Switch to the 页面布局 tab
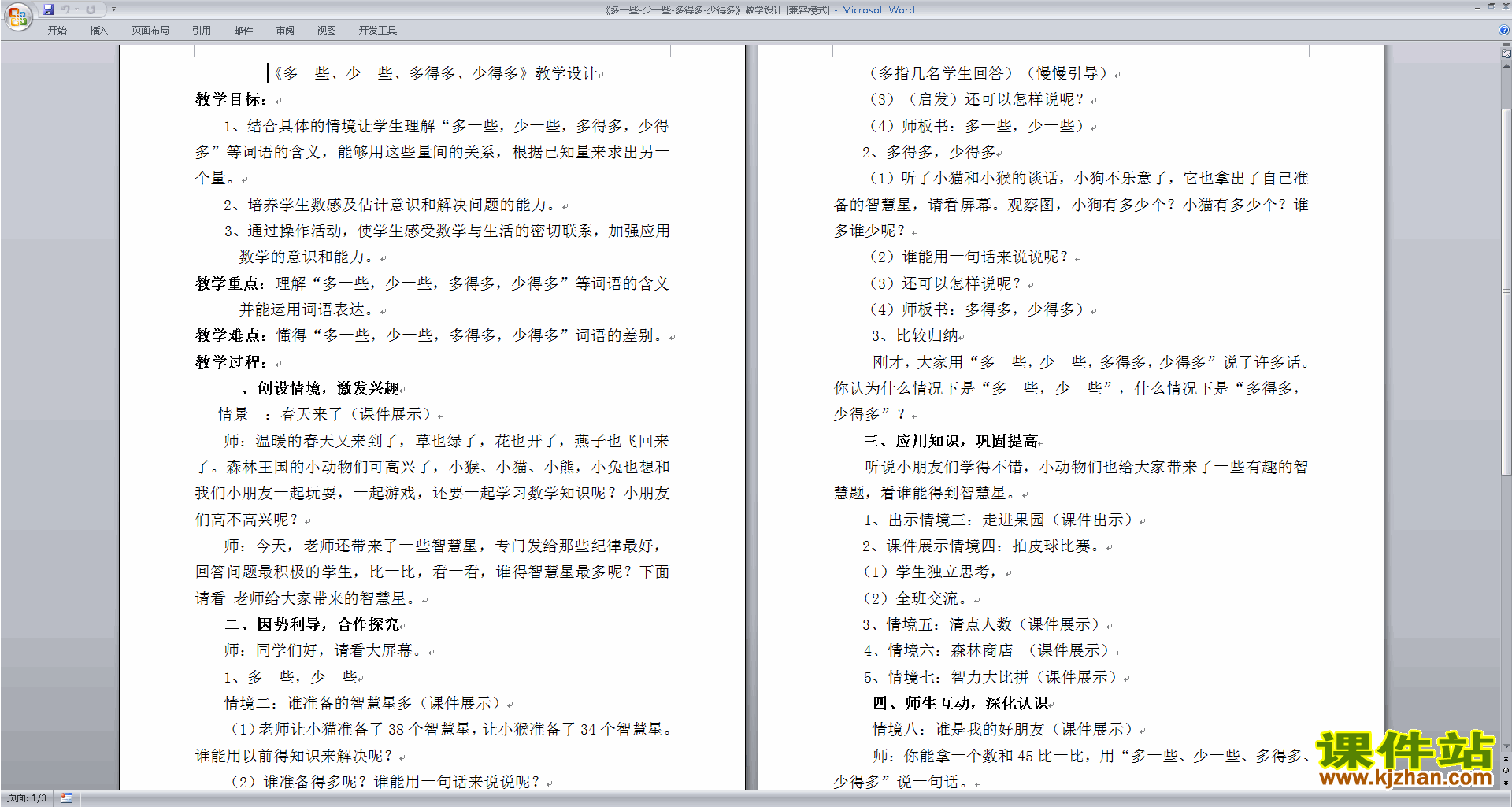The height and width of the screenshot is (807, 1512). point(150,31)
